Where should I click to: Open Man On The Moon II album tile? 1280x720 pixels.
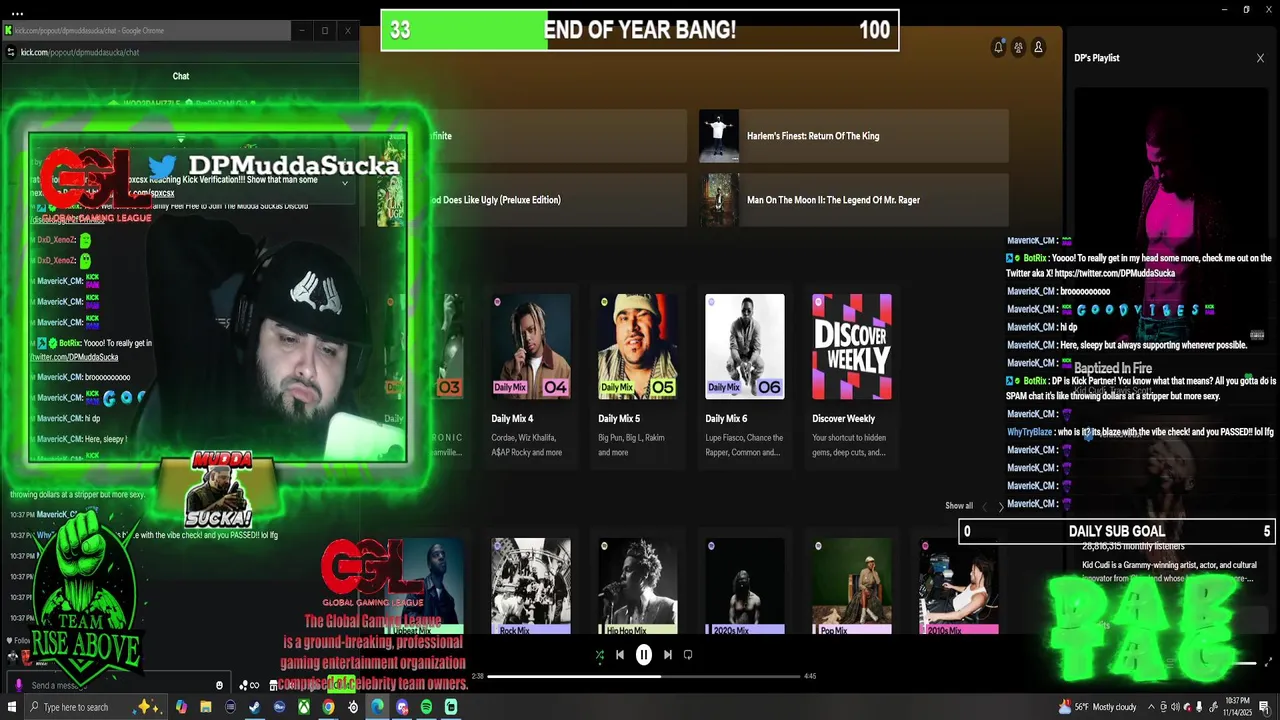(x=853, y=200)
